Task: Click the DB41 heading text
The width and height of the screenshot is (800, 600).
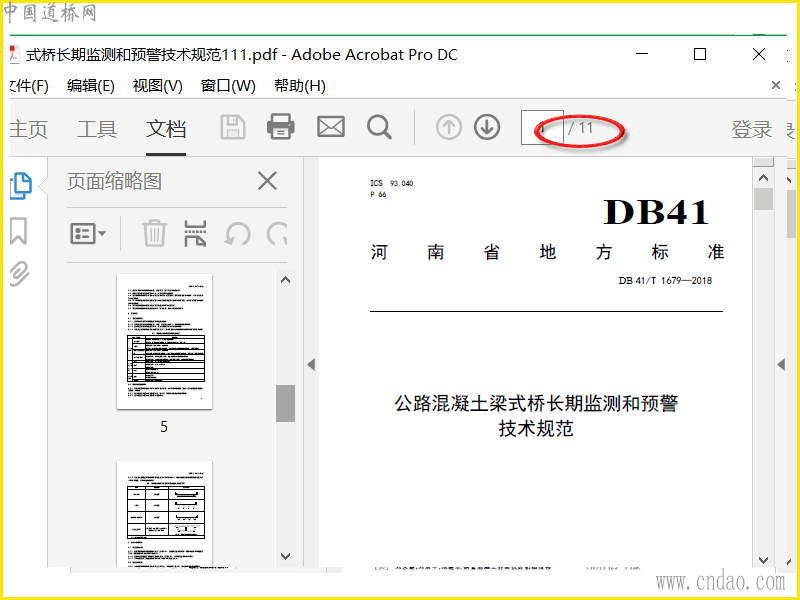Action: [x=656, y=212]
